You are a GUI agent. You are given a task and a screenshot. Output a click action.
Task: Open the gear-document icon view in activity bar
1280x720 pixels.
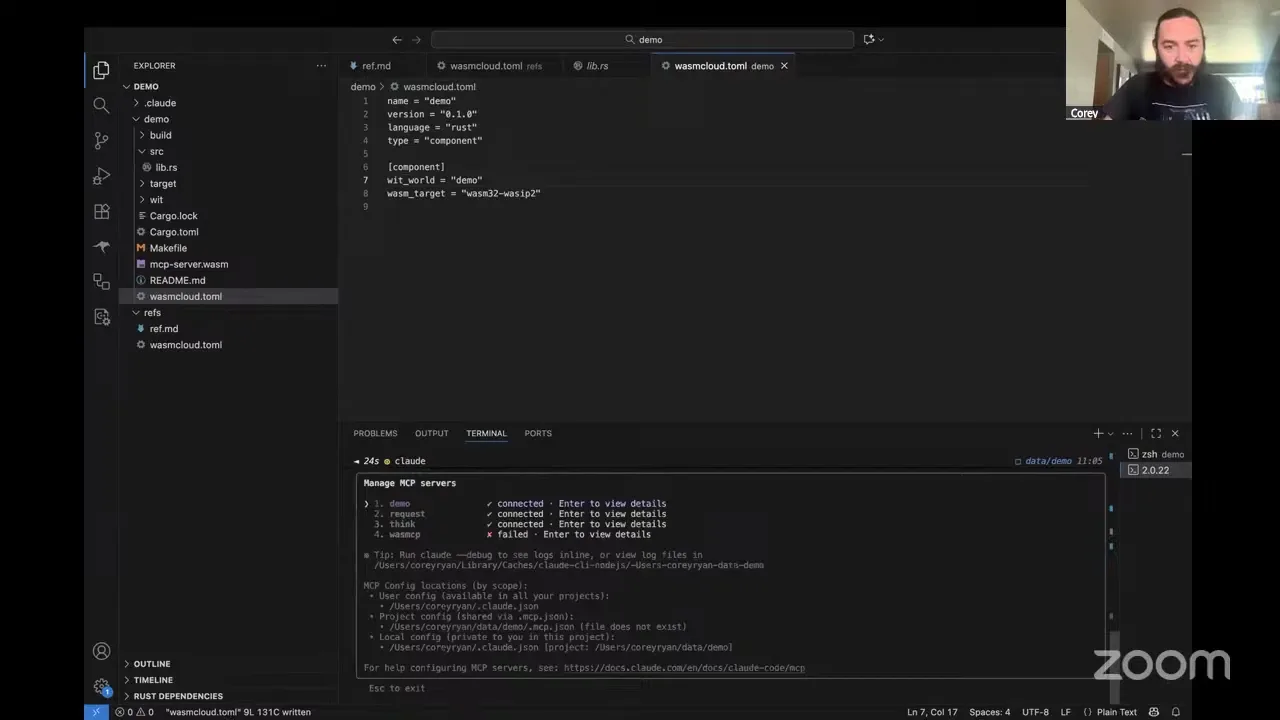click(101, 316)
